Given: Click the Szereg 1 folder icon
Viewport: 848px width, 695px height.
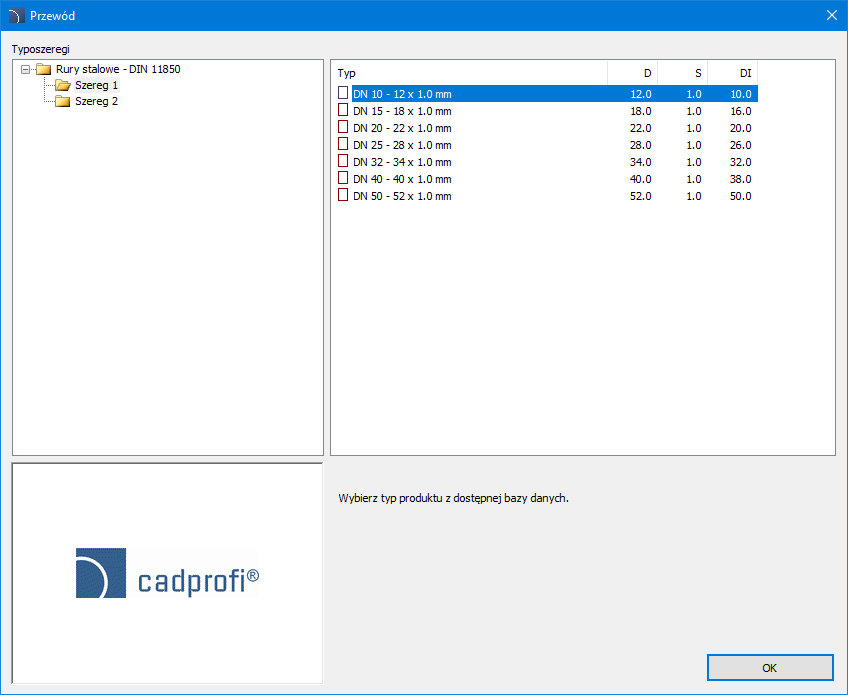Looking at the screenshot, I should (x=62, y=86).
